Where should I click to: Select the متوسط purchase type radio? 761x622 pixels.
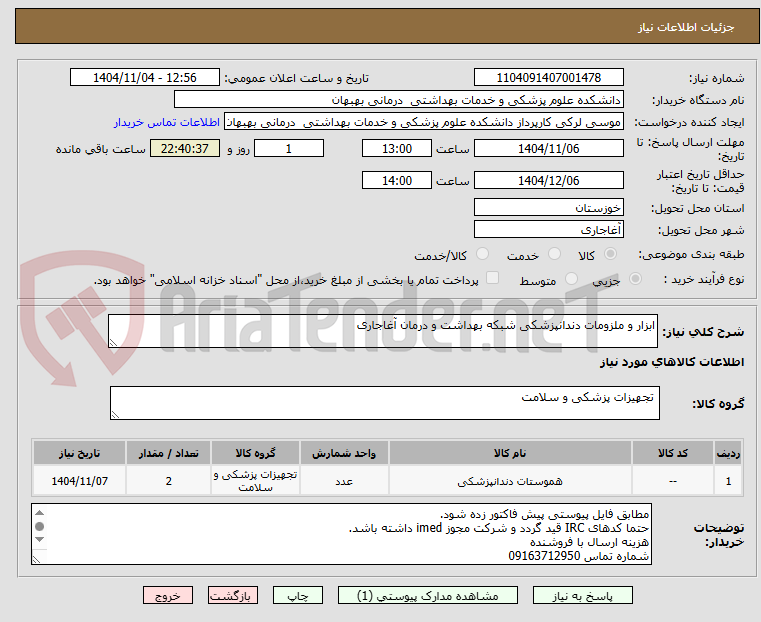tap(572, 278)
